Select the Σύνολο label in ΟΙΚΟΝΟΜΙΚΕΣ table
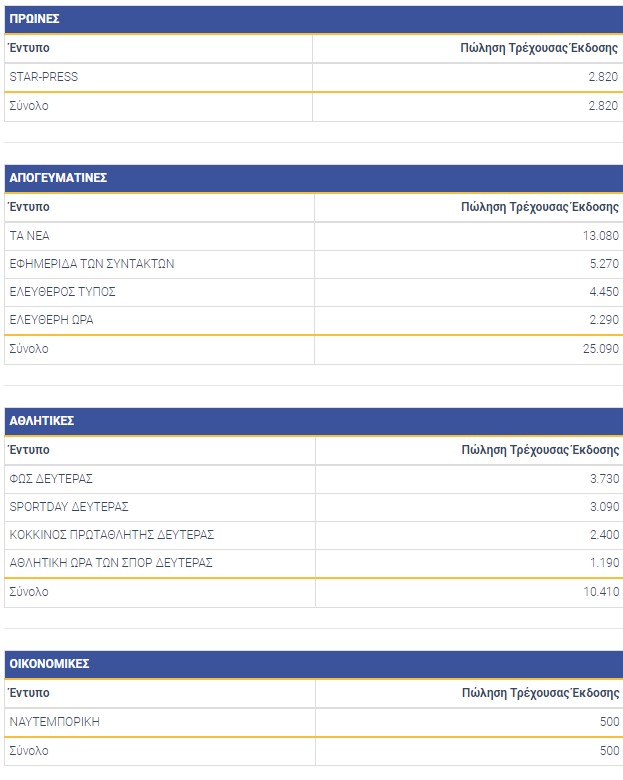 pyautogui.click(x=28, y=750)
